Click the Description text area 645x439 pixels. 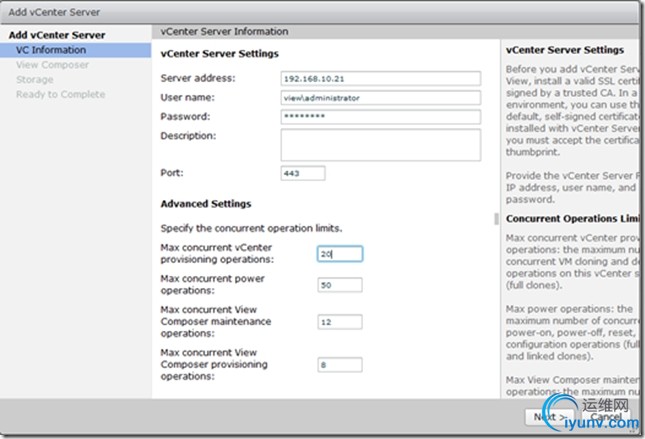381,145
